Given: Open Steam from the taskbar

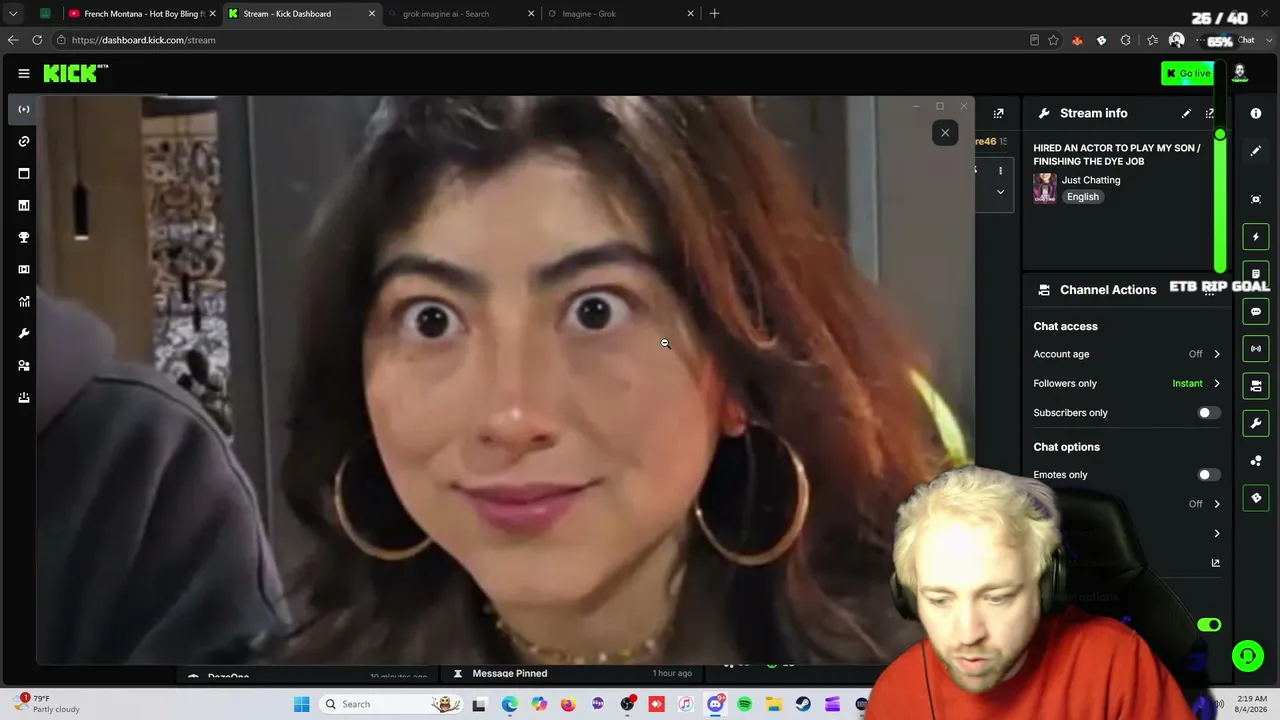Looking at the screenshot, I should [803, 704].
